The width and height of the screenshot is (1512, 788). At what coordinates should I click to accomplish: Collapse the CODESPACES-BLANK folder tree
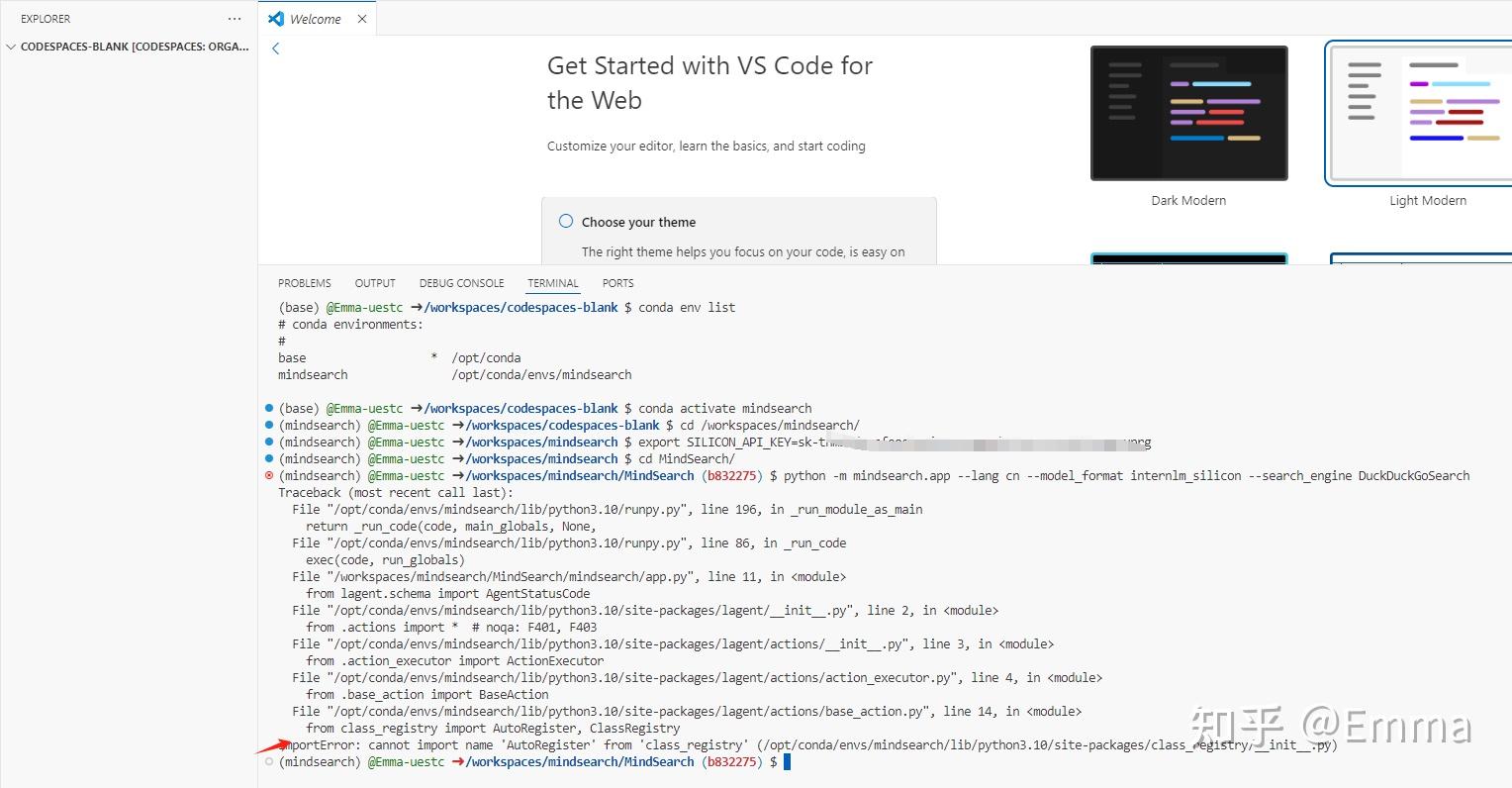click(11, 46)
